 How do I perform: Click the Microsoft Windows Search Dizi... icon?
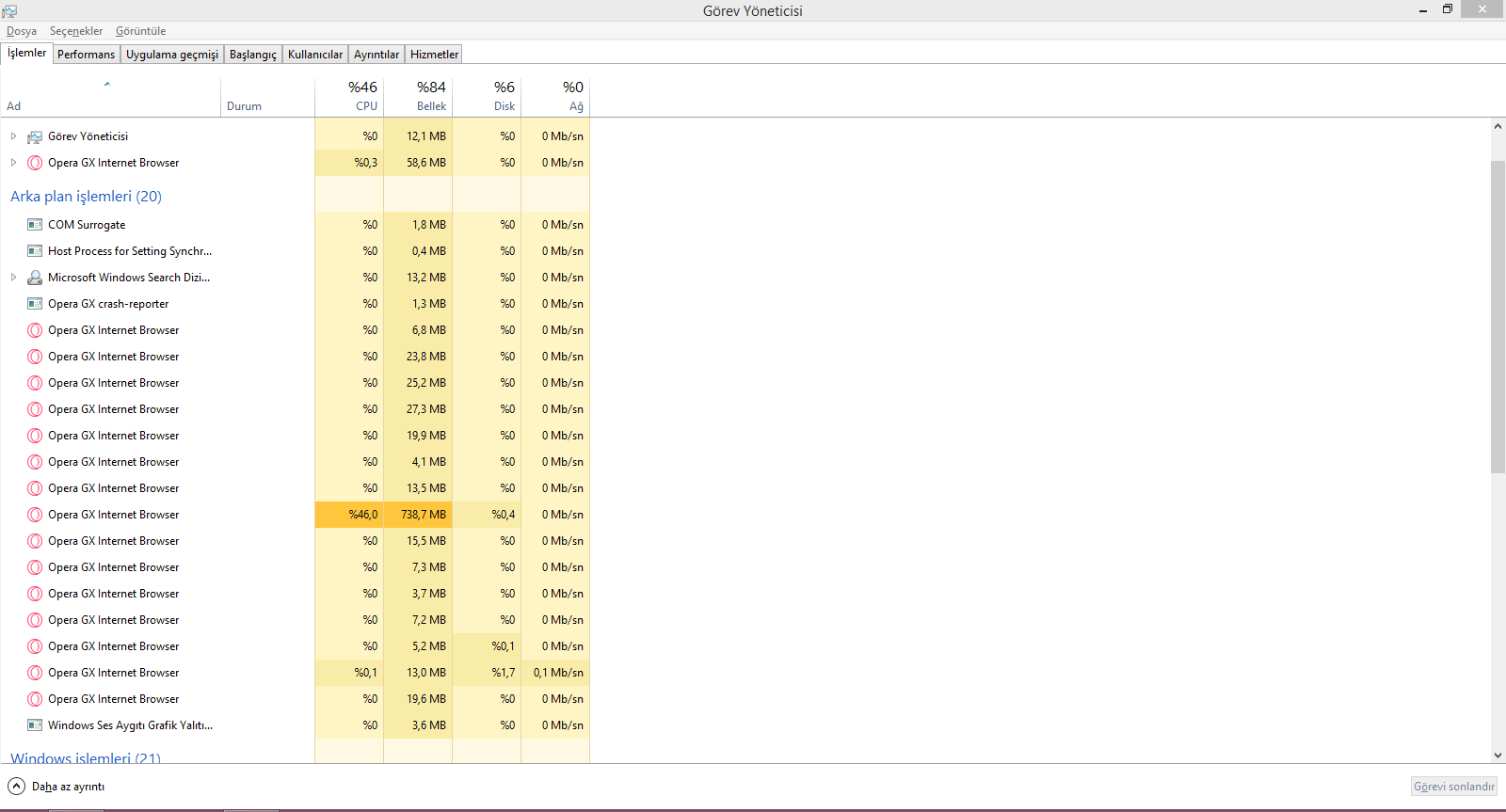(x=35, y=278)
